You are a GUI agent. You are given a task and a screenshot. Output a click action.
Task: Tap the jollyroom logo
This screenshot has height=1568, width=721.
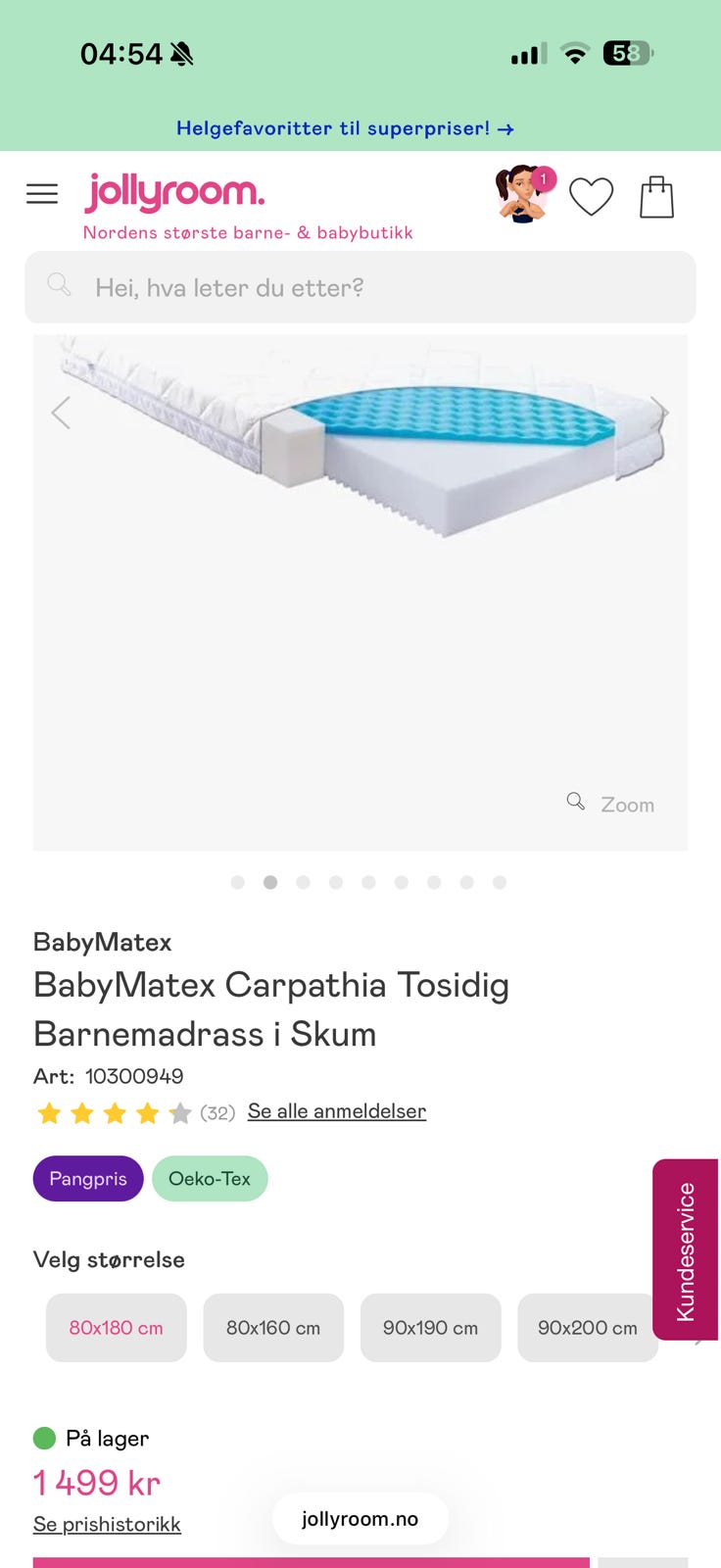pos(175,192)
